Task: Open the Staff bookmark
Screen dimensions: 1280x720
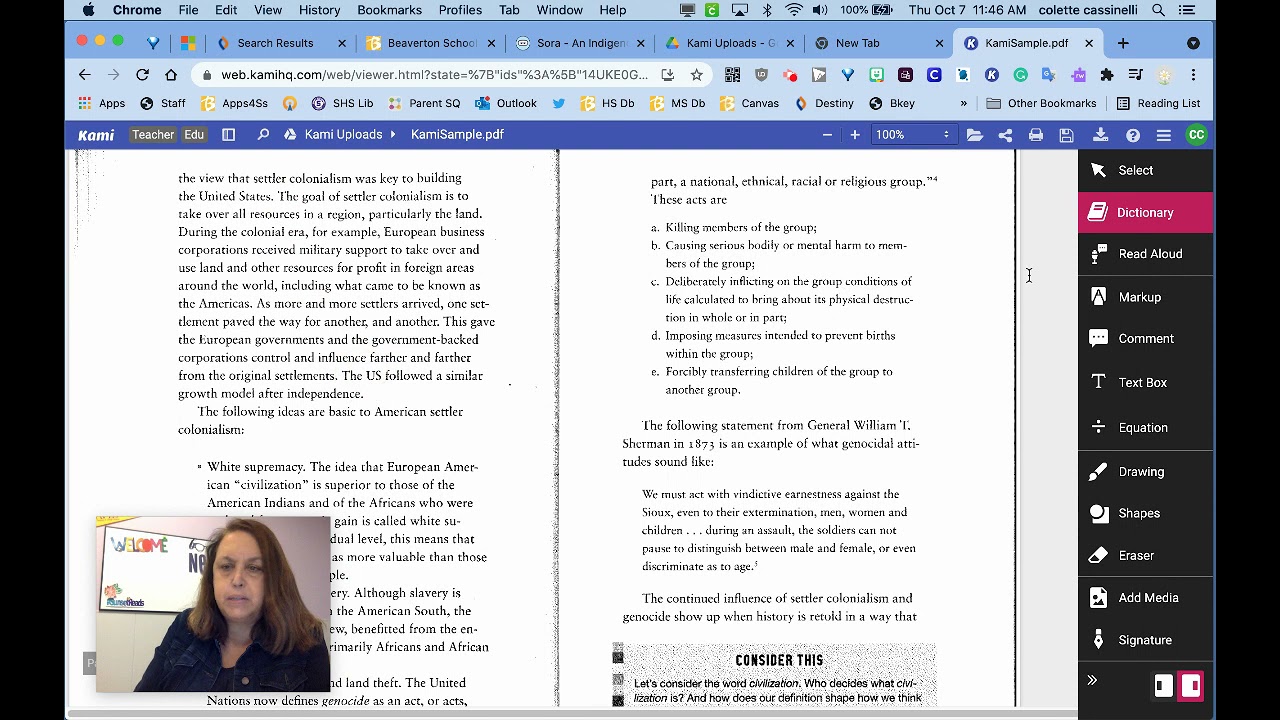Action: tap(163, 103)
